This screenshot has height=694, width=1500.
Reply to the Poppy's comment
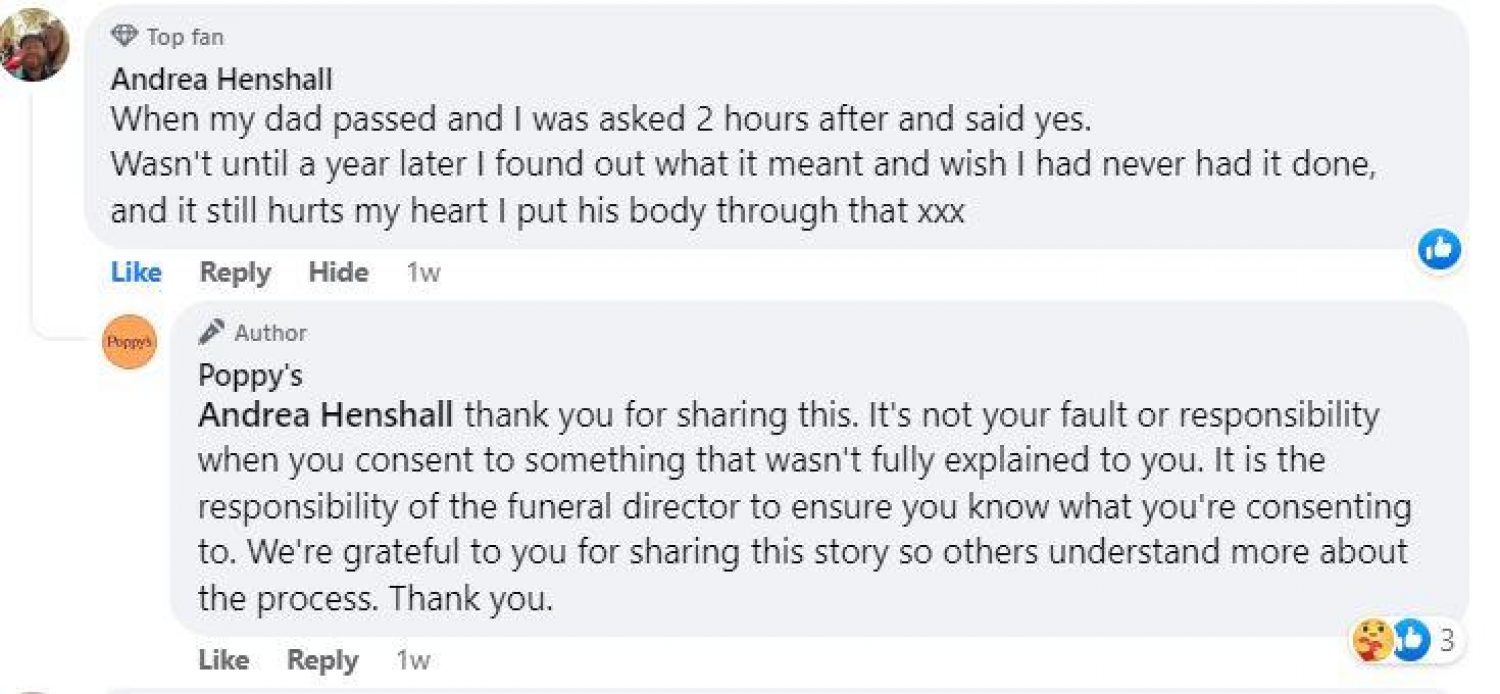(x=322, y=660)
